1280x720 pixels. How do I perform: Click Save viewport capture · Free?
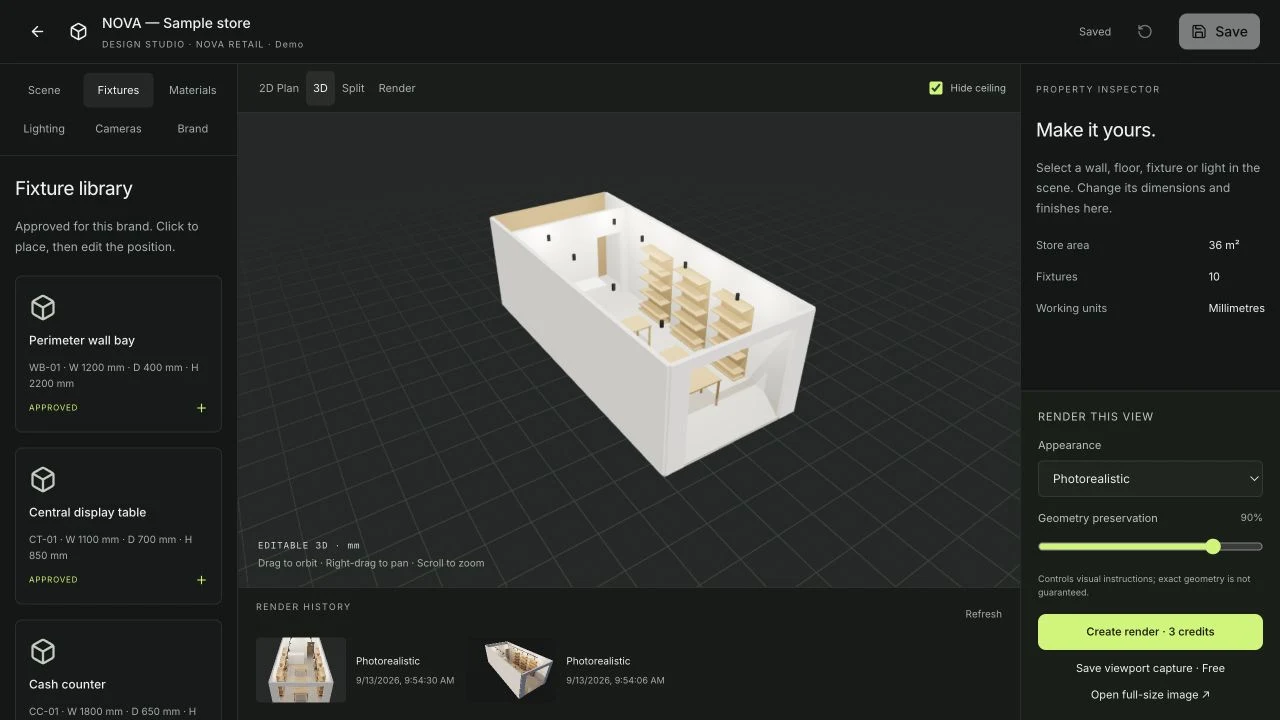[x=1150, y=668]
